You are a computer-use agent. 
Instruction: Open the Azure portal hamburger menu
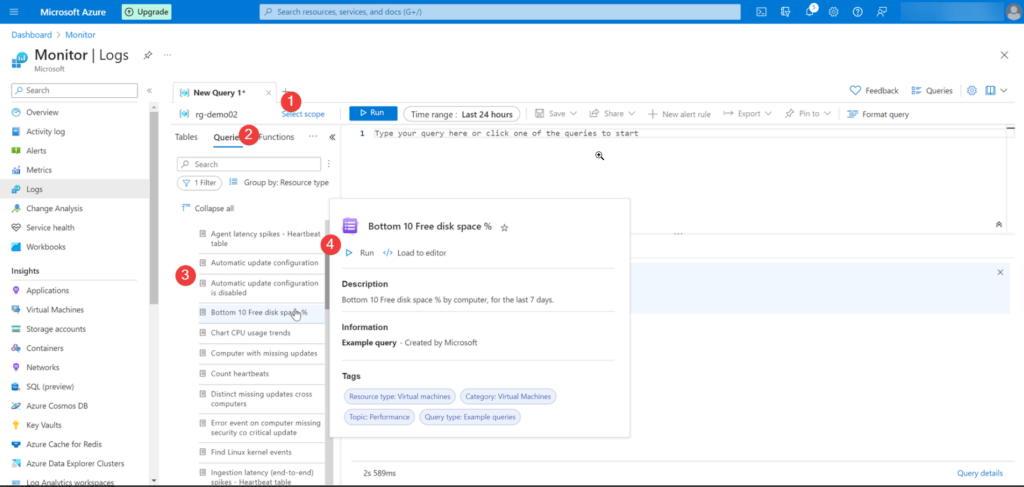pos(14,12)
